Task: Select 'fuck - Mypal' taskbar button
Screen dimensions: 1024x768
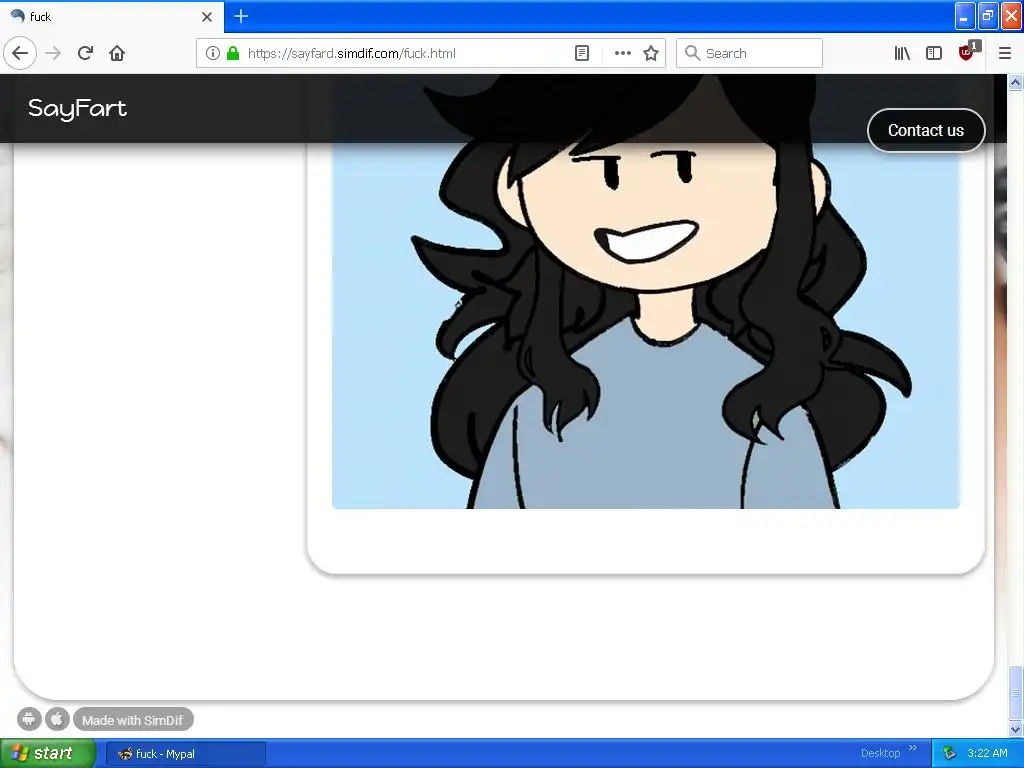Action: (185, 754)
